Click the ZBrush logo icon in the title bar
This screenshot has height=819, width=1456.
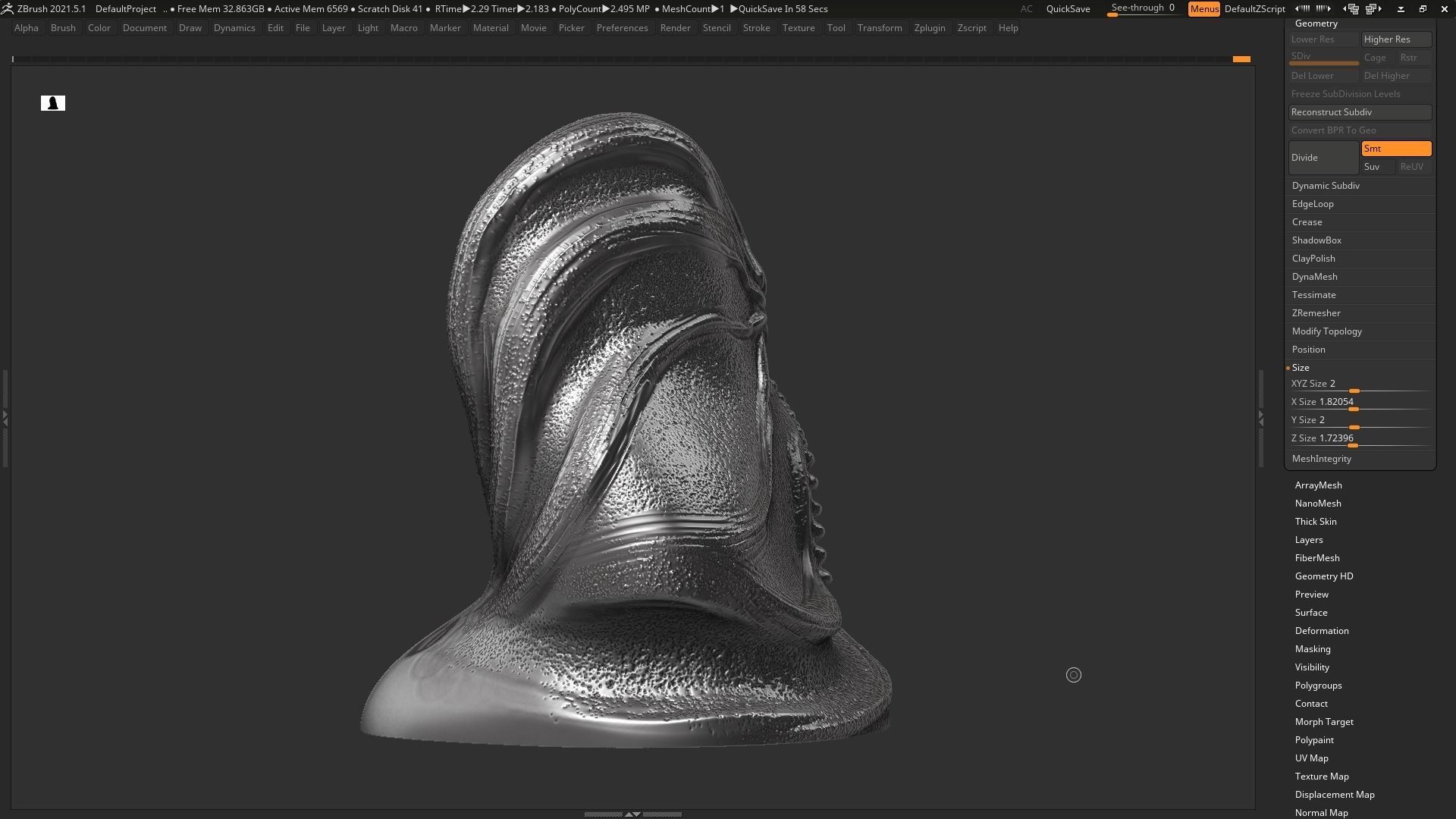[7, 9]
